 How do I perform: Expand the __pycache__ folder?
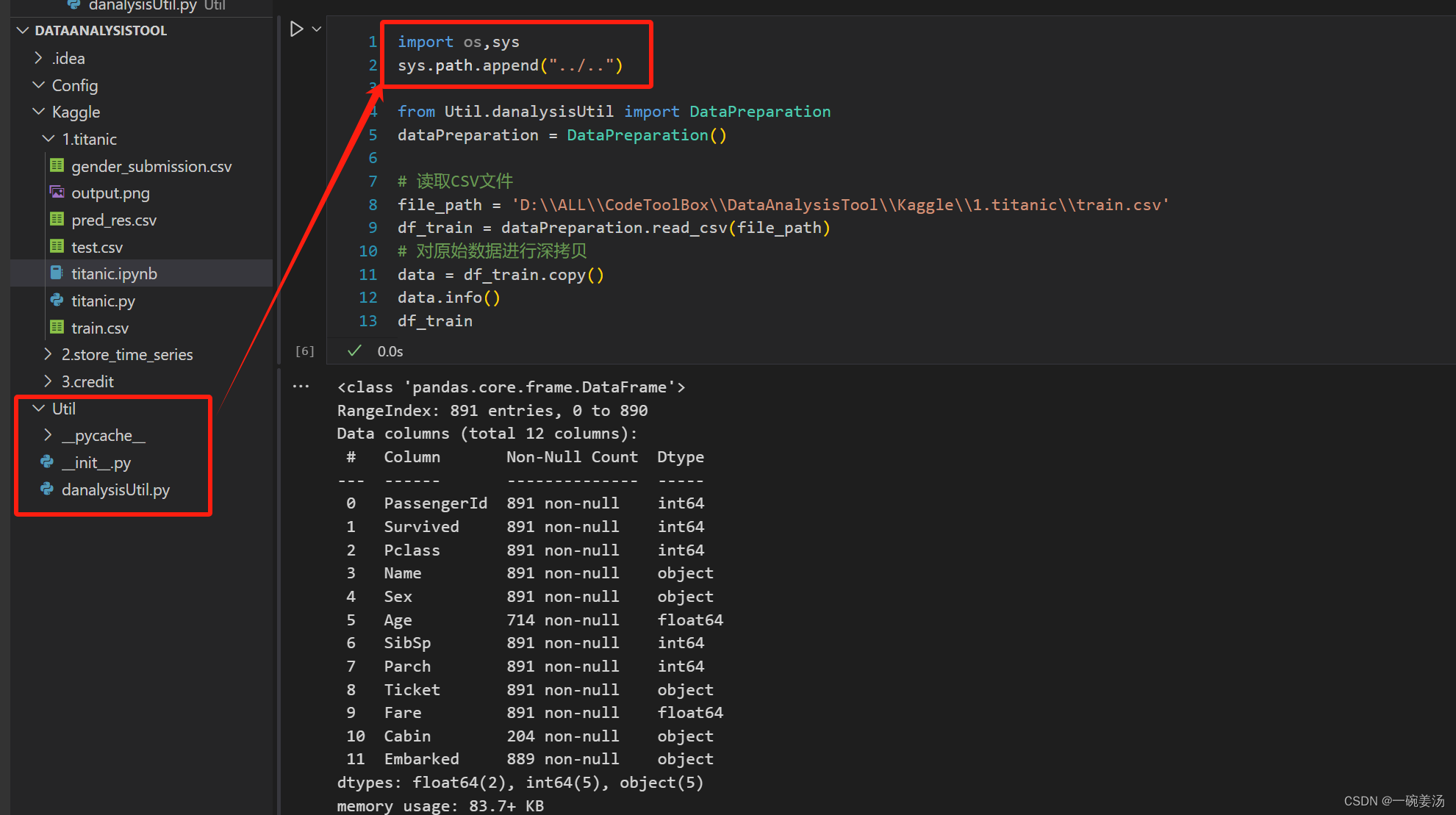49,435
